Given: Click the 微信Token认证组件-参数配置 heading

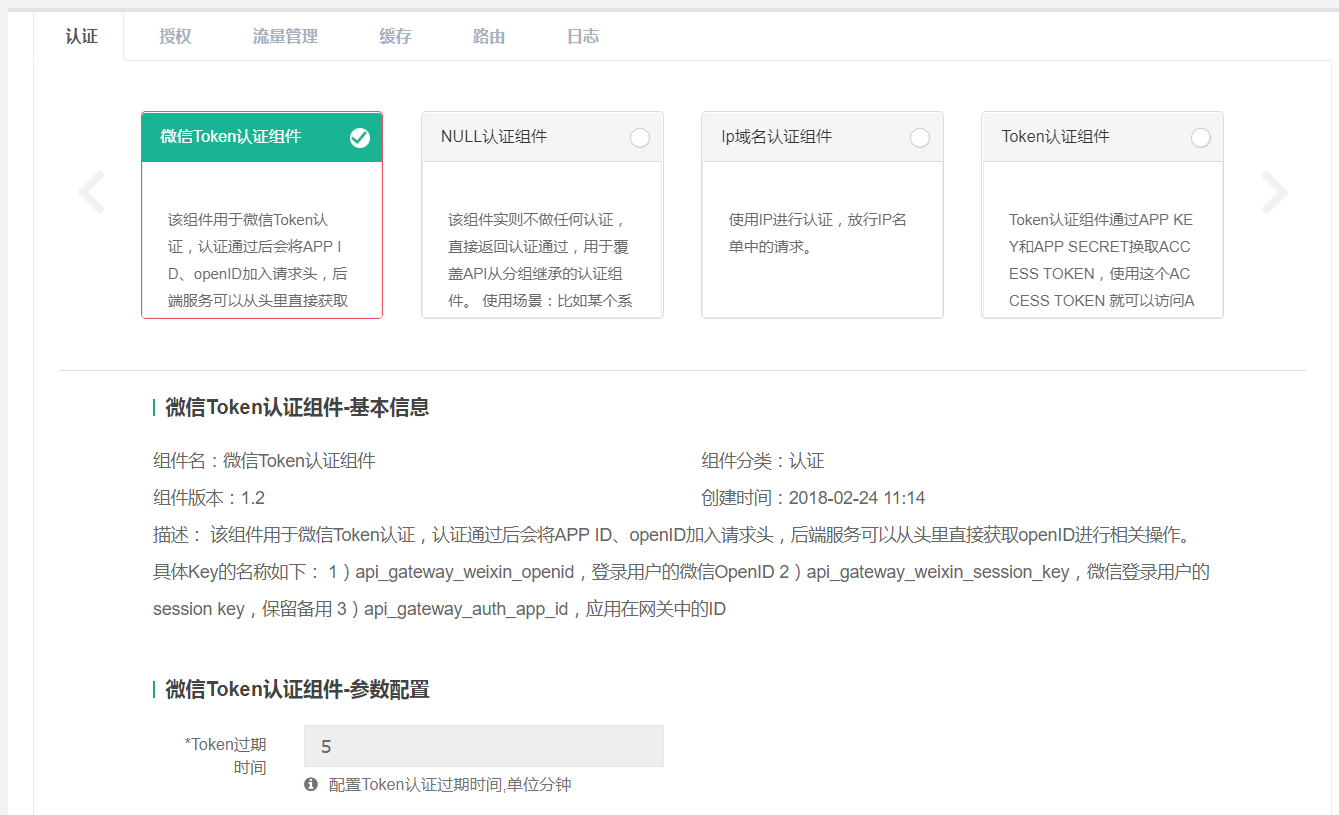Looking at the screenshot, I should pyautogui.click(x=297, y=690).
